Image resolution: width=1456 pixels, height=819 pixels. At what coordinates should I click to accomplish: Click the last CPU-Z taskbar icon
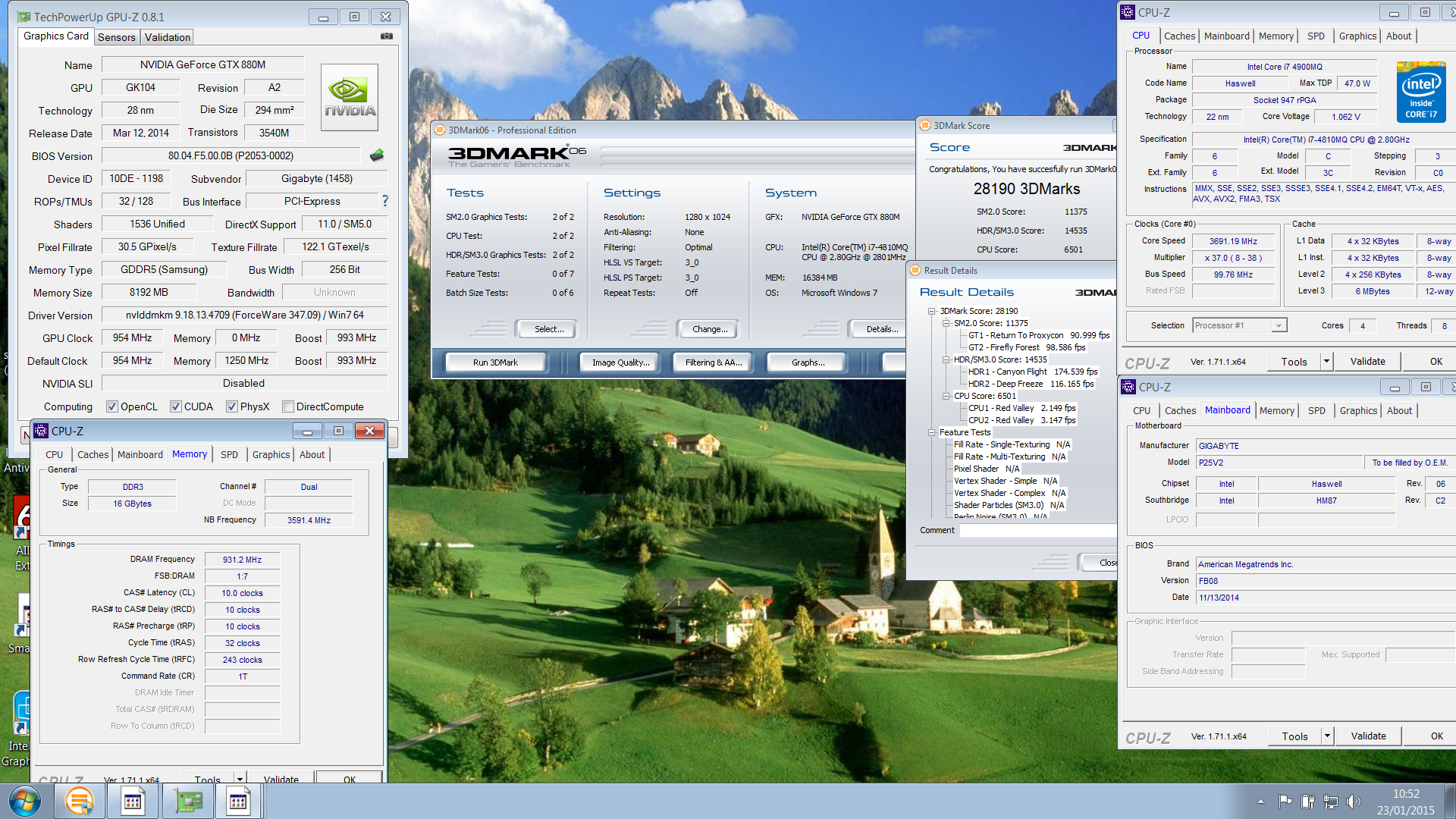pos(237,802)
